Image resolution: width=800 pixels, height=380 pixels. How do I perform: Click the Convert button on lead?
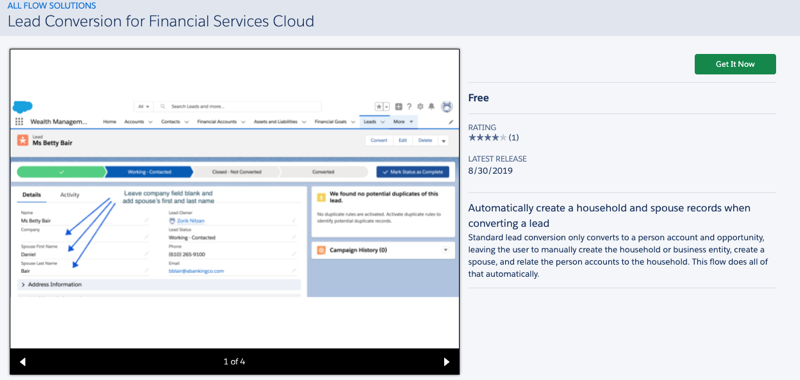coord(379,140)
